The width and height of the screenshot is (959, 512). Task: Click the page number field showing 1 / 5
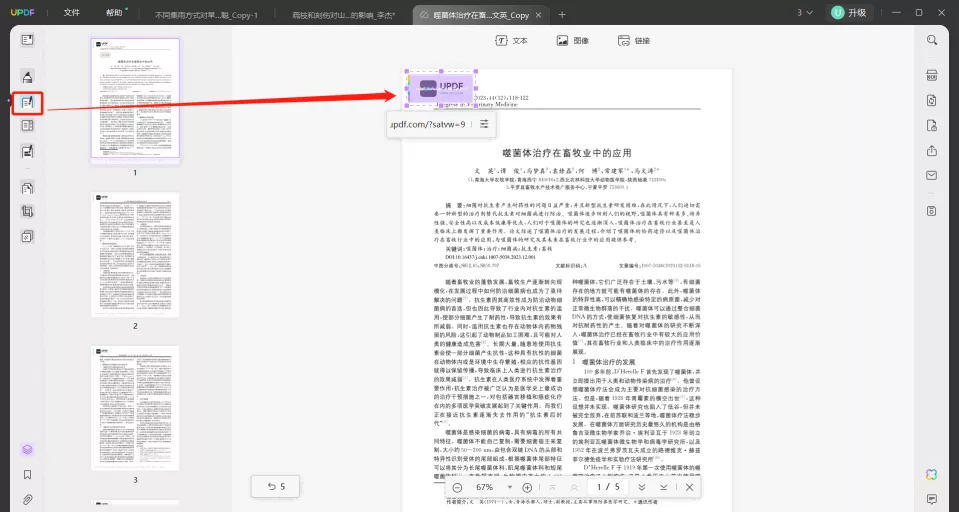point(607,488)
